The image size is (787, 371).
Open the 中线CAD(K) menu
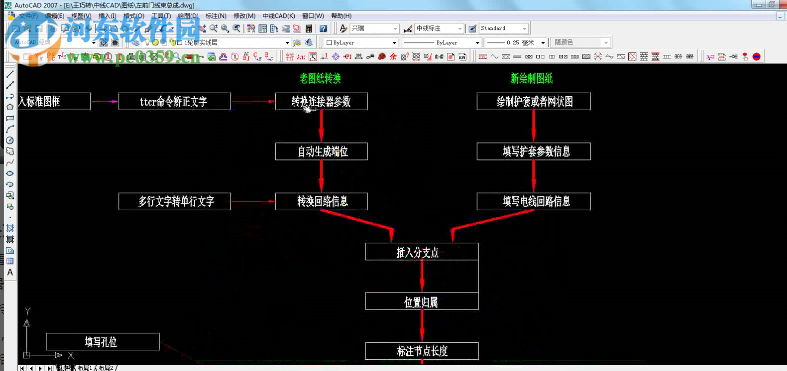tap(279, 16)
